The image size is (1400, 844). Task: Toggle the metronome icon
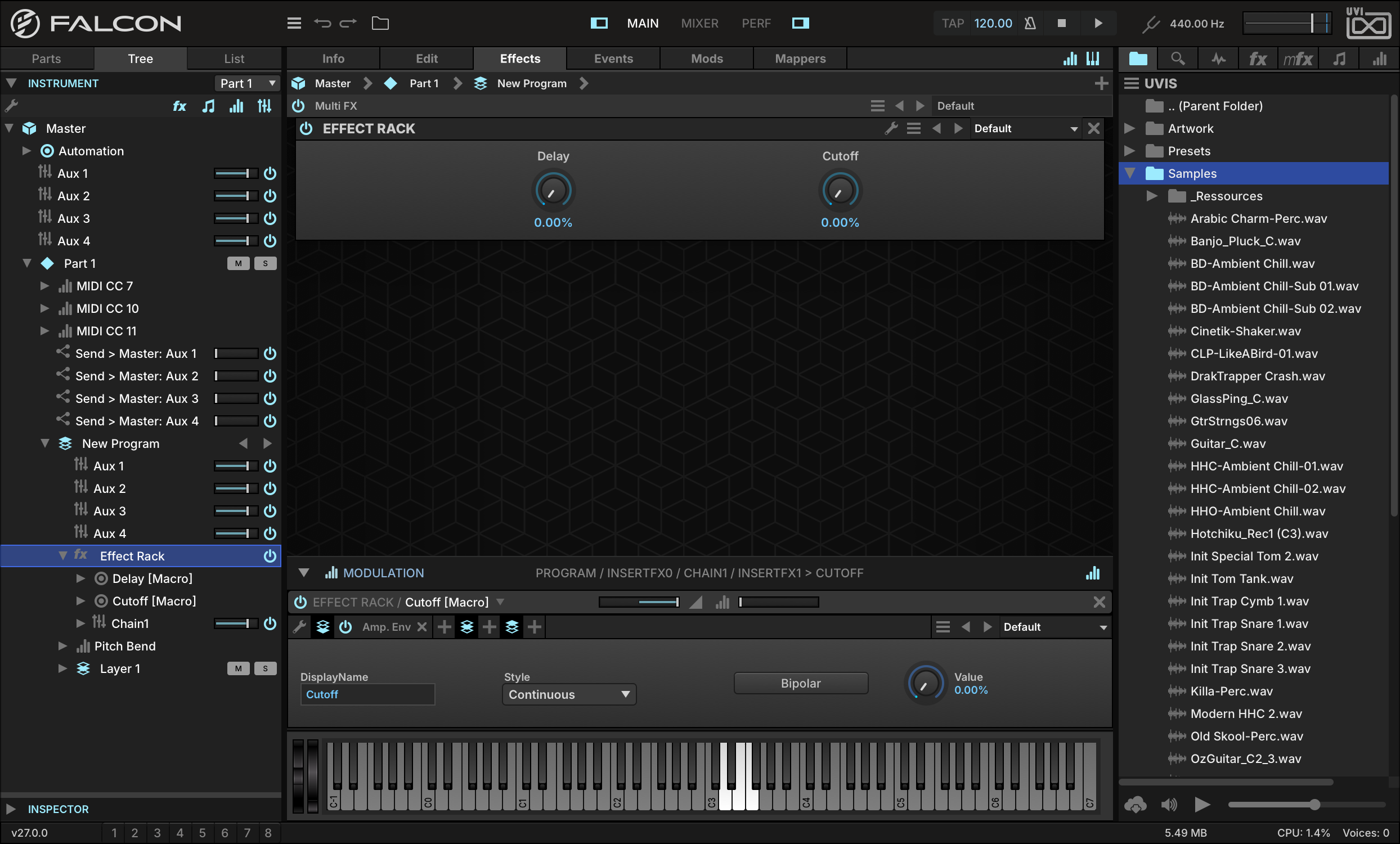[1030, 23]
